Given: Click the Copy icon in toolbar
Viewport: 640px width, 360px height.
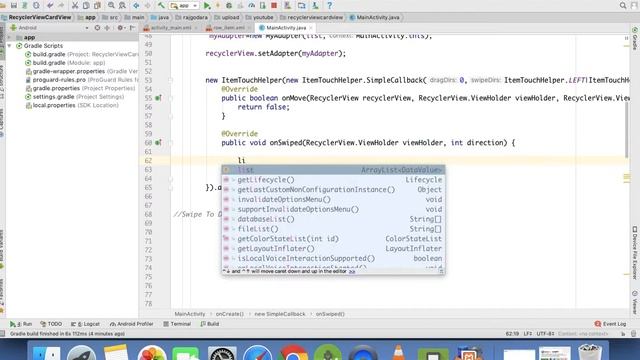Looking at the screenshot, I should pos(86,5).
